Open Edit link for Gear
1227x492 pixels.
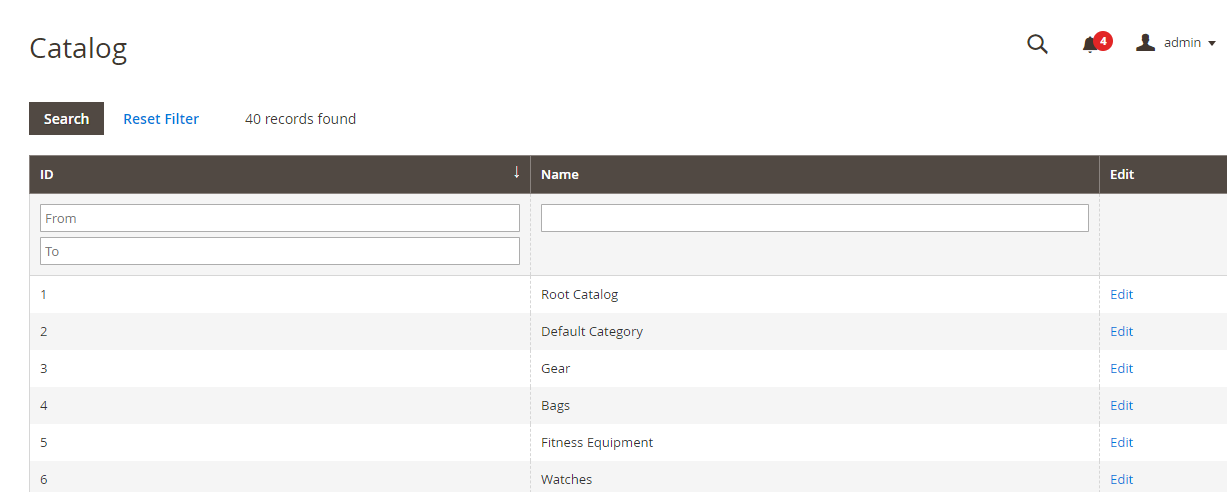(x=1121, y=368)
